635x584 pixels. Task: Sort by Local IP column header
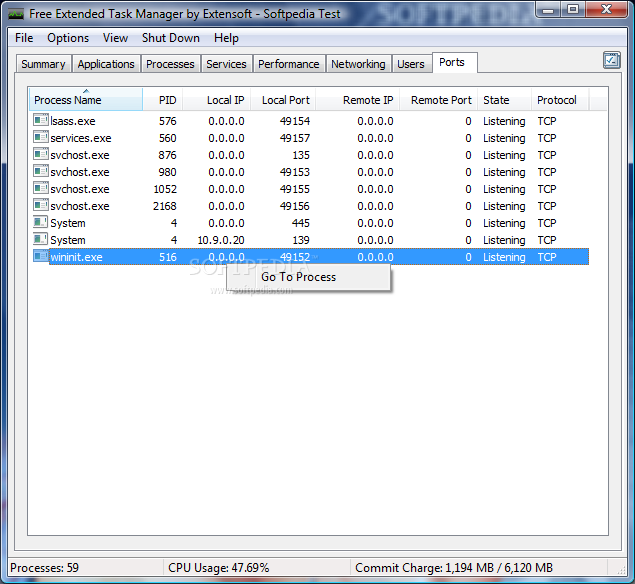click(217, 100)
